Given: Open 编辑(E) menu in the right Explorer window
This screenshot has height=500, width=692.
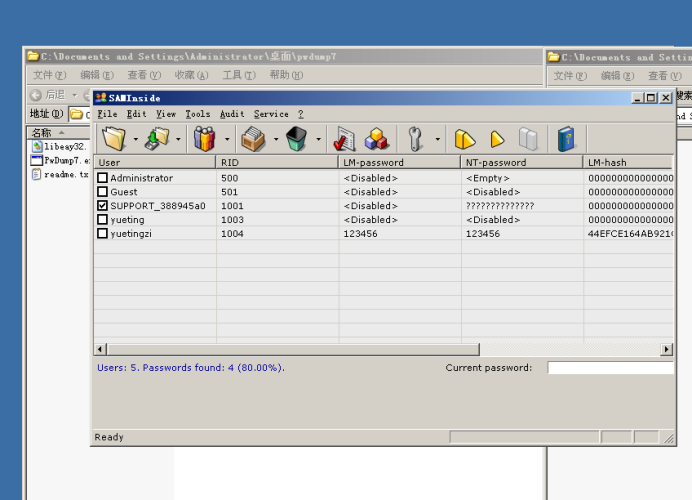Looking at the screenshot, I should pyautogui.click(x=617, y=76).
